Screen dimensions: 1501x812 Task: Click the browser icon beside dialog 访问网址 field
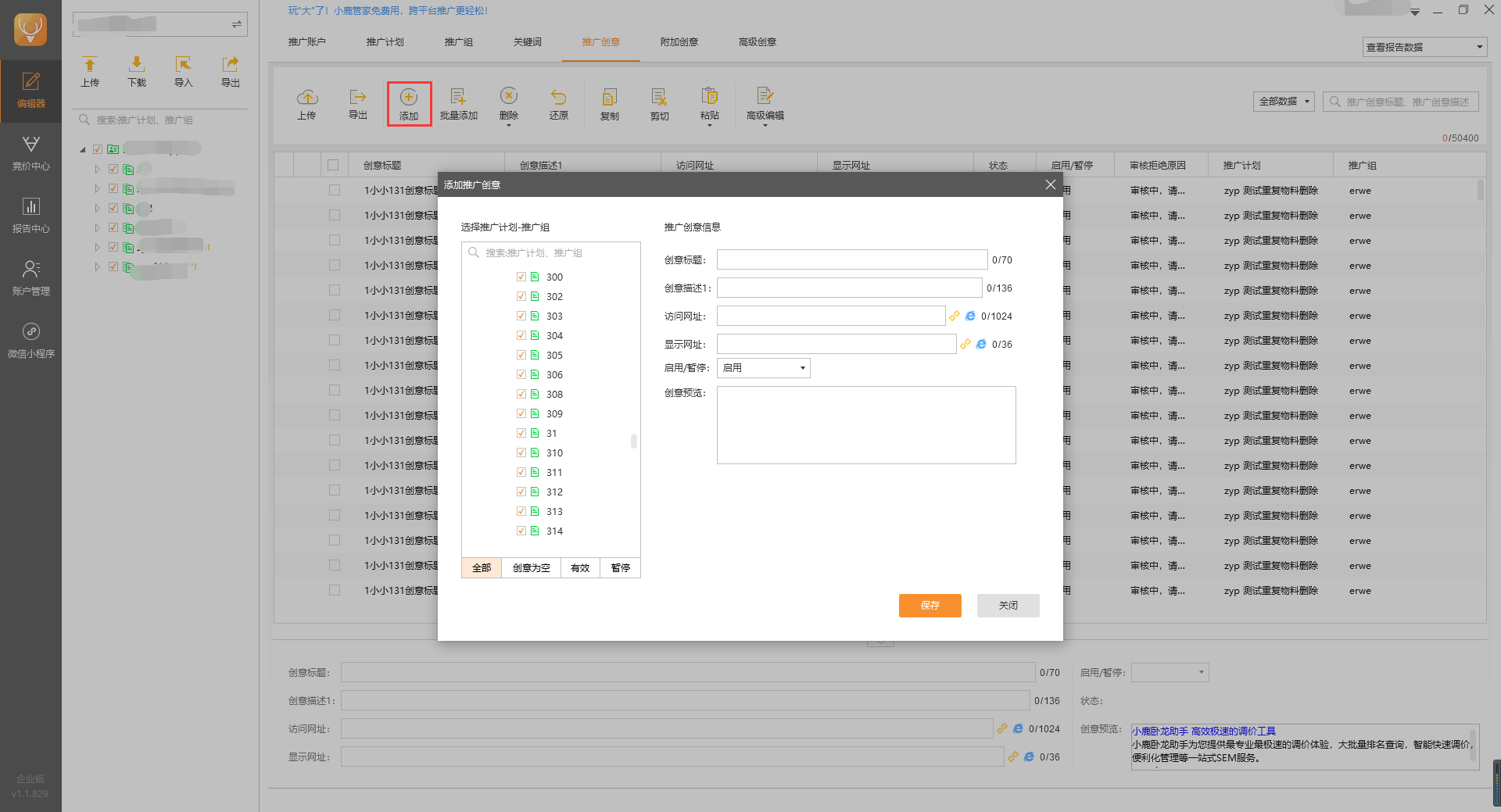tap(970, 316)
